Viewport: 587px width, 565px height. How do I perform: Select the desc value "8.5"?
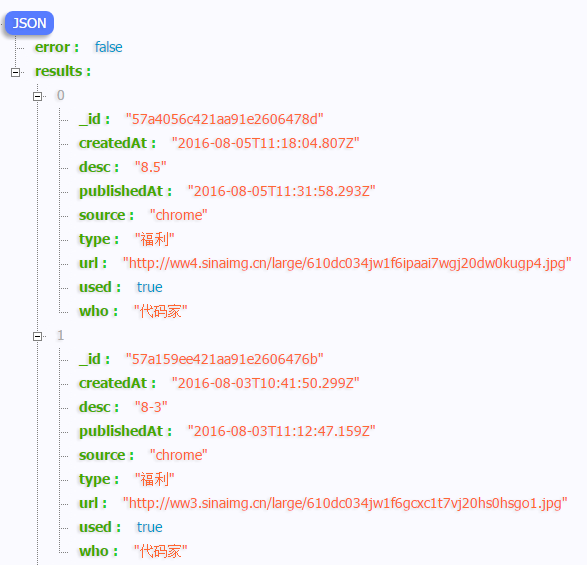point(150,167)
